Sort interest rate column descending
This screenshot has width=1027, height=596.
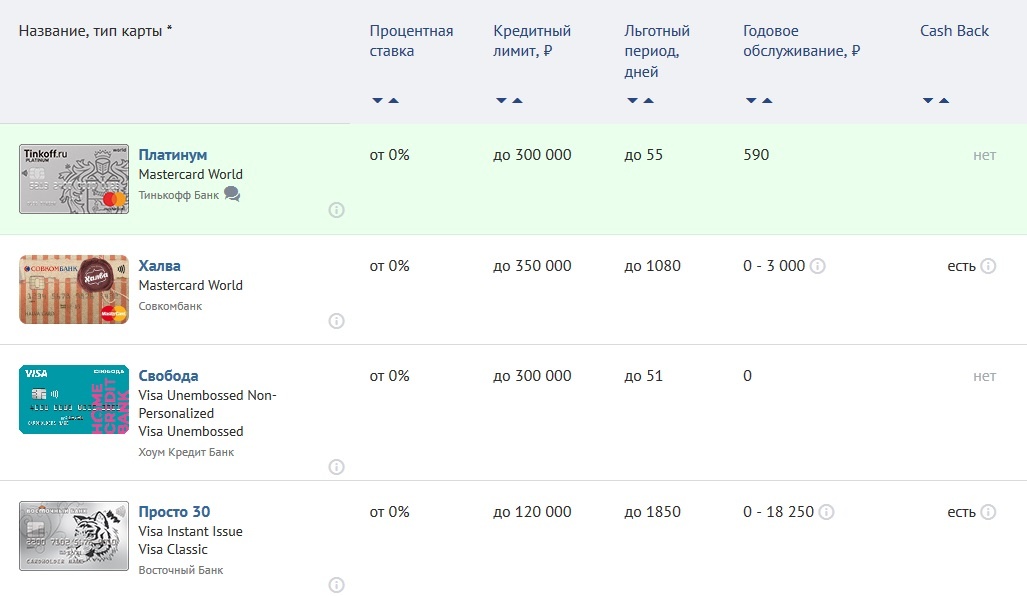click(377, 100)
